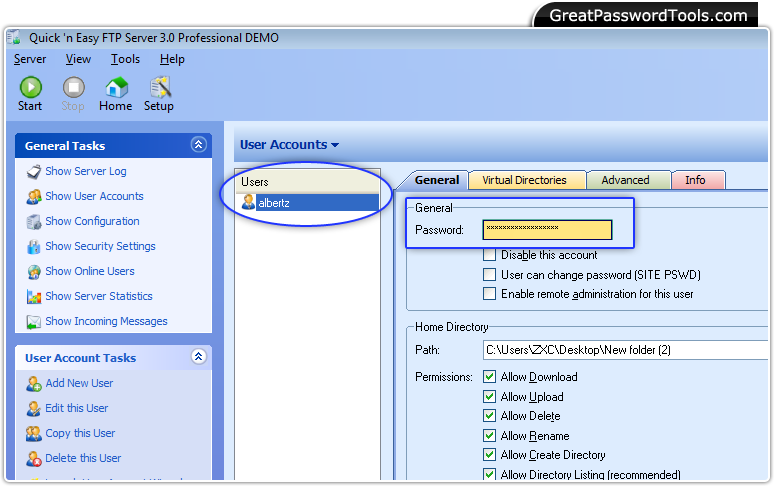Click Edit this User link
Viewport: 774px width, 486px height.
tap(77, 409)
